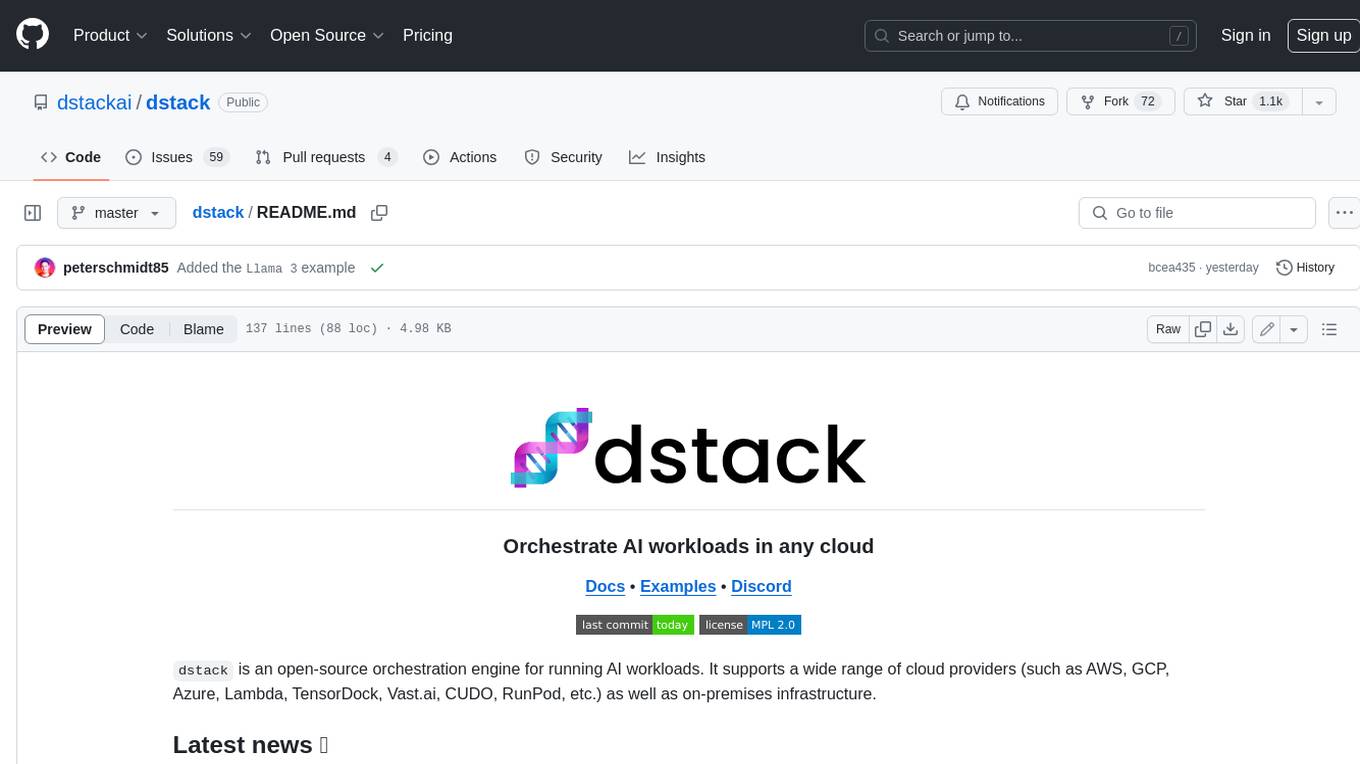
Task: Switch to the Security tab
Action: [564, 157]
